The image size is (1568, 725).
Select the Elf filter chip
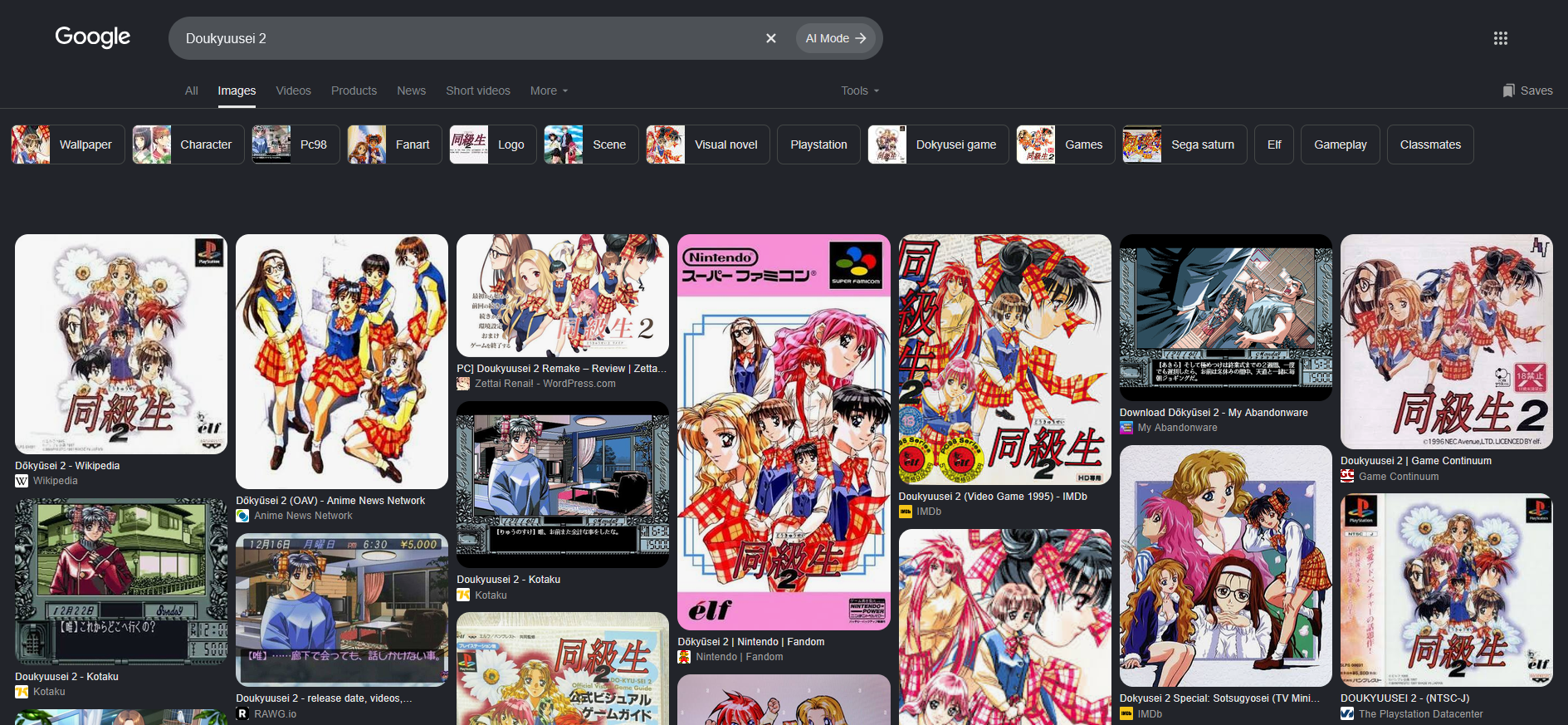[1274, 145]
